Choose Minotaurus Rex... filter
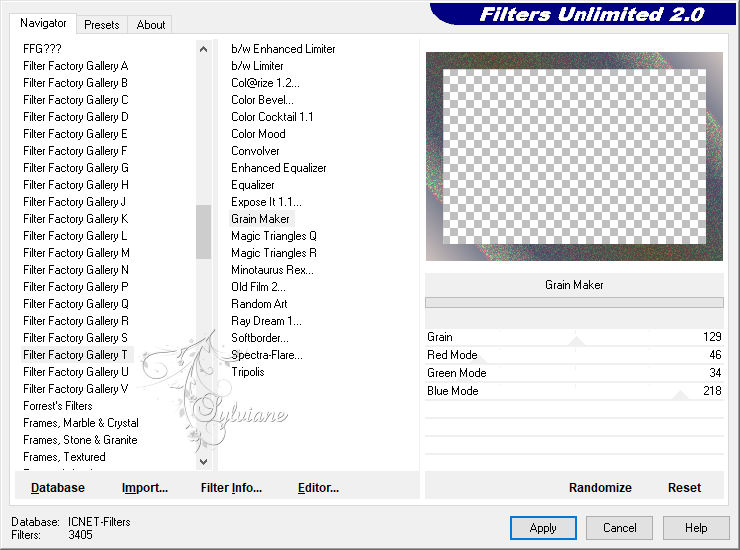Screen dimensions: 740x550 (272, 270)
